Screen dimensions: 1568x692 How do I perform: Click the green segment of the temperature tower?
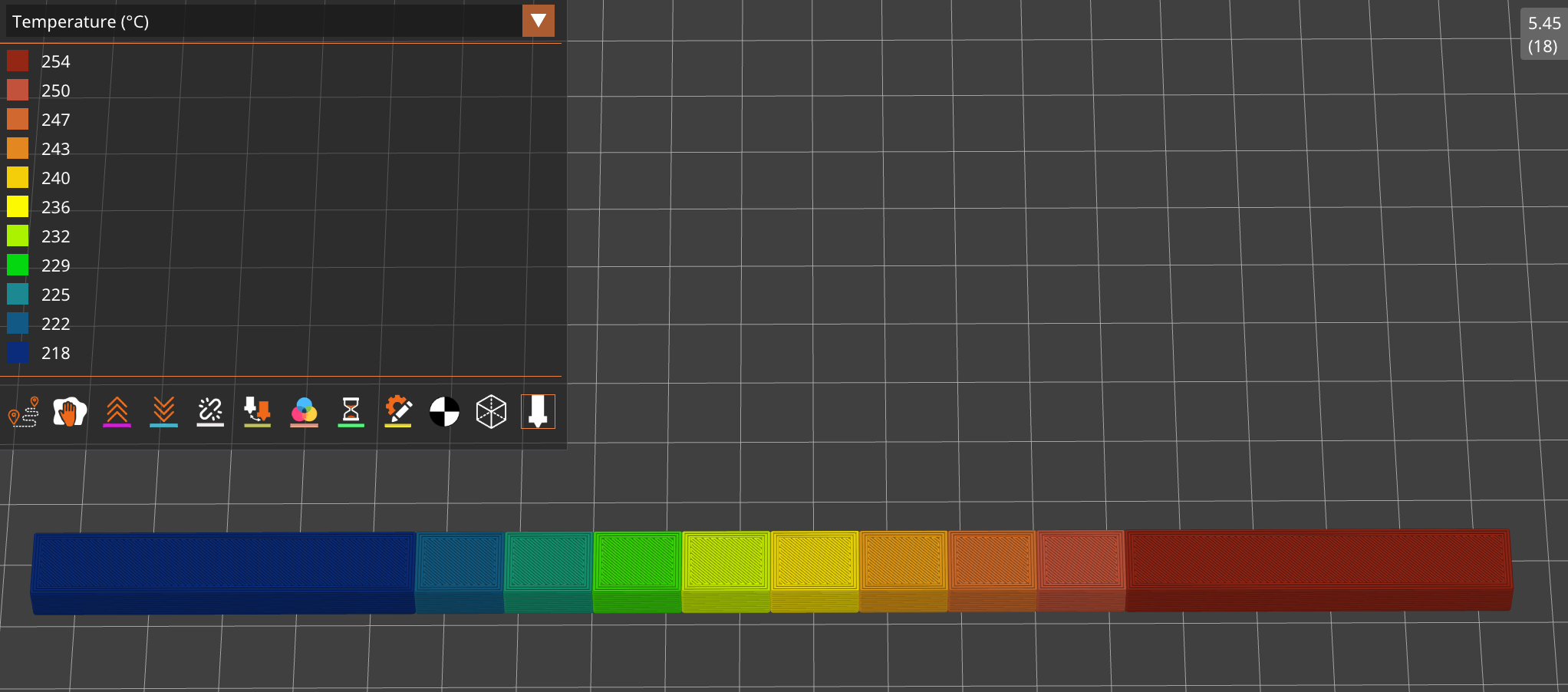637,560
